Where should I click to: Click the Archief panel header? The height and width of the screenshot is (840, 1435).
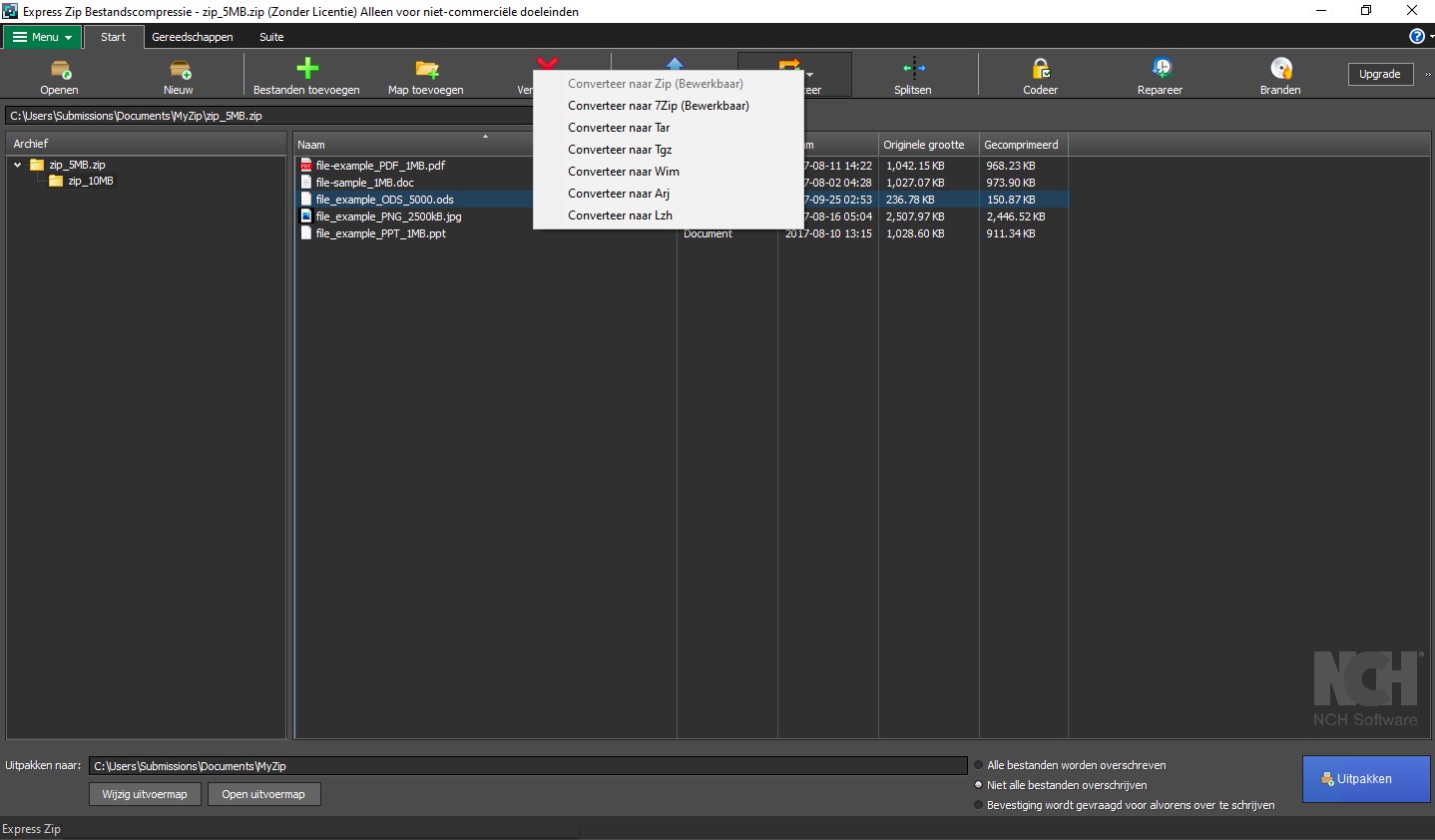[x=147, y=144]
